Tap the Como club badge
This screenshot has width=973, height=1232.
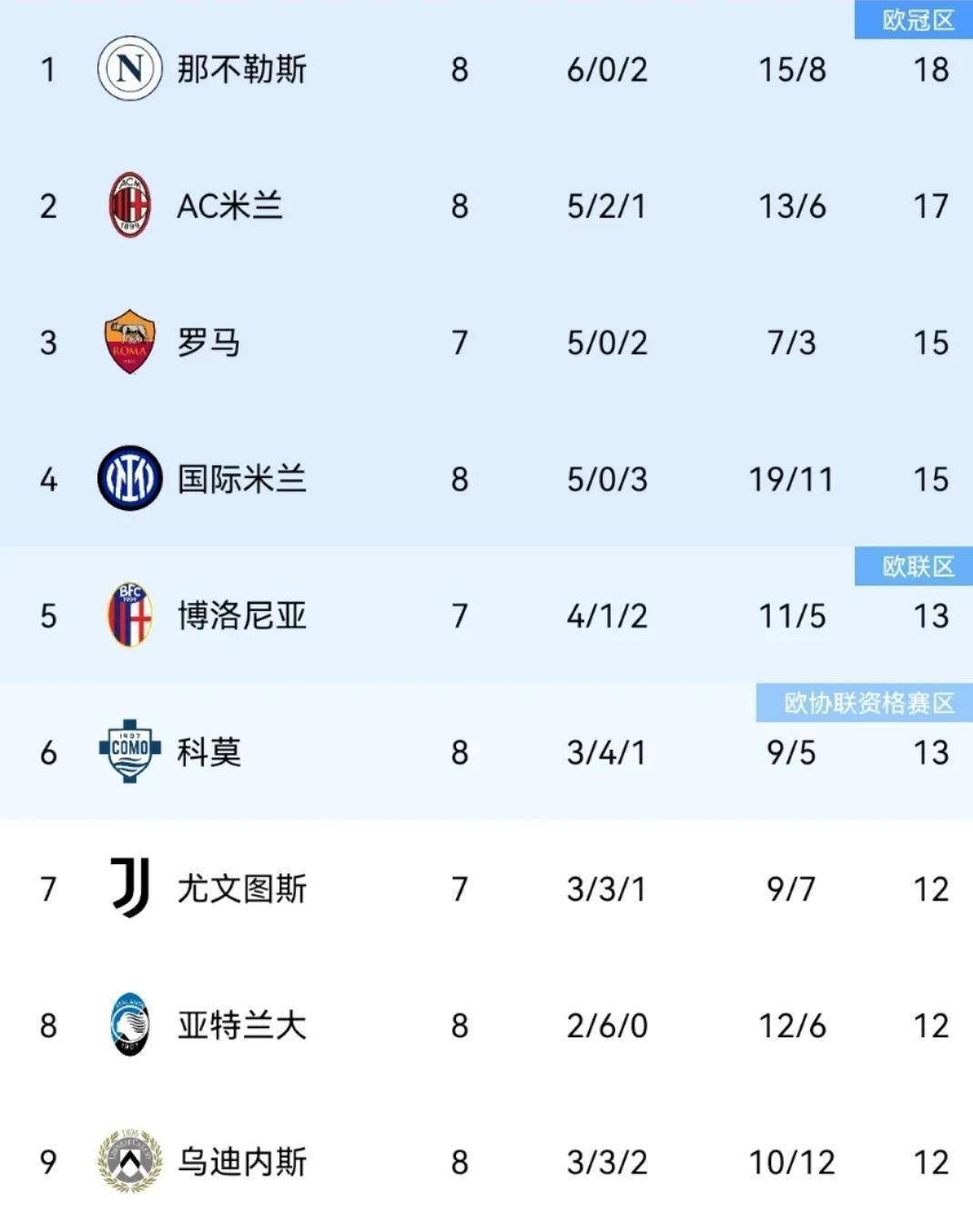129,752
